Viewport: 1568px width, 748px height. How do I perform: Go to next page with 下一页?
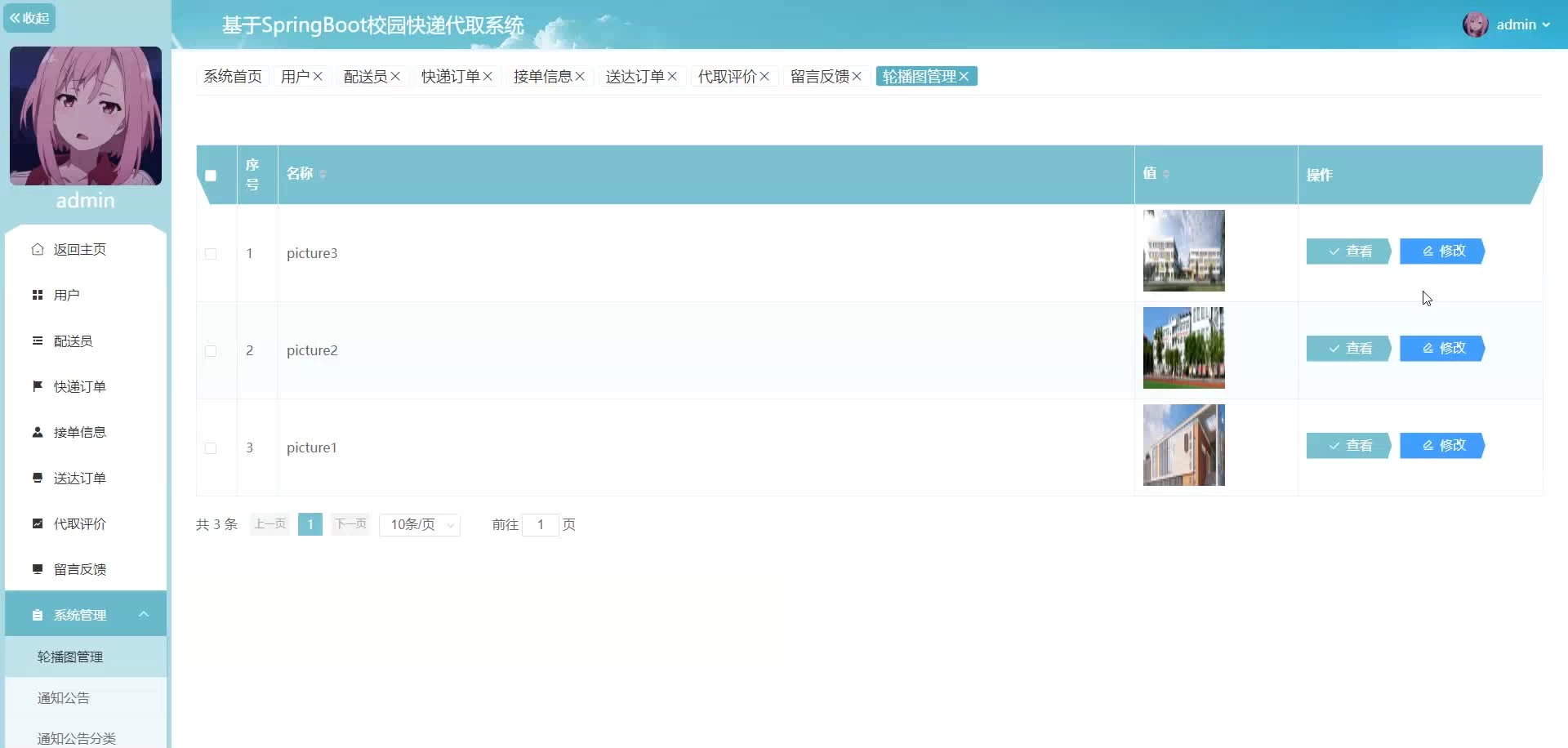click(351, 524)
